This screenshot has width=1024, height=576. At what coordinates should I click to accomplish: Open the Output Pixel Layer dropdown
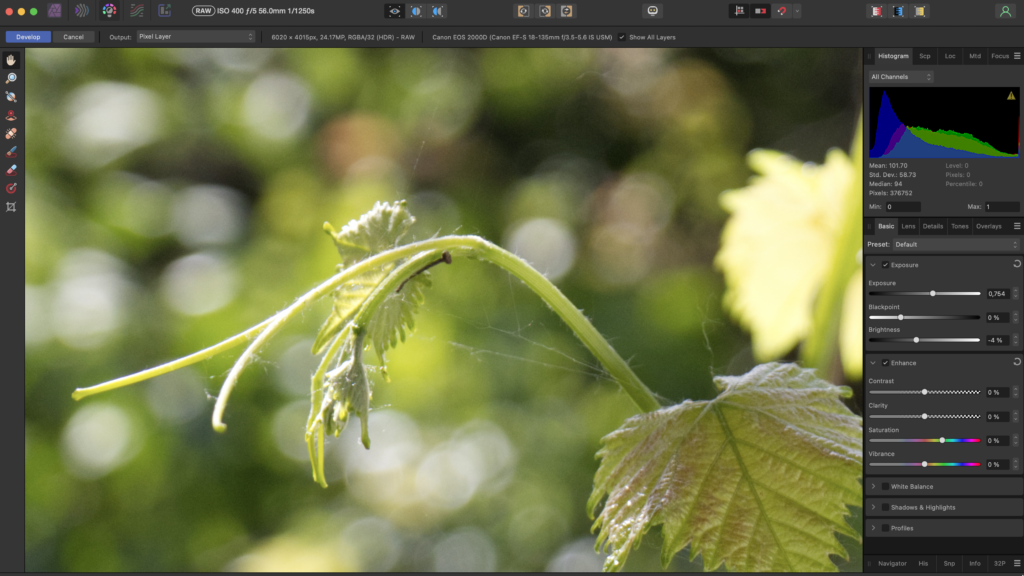click(195, 37)
